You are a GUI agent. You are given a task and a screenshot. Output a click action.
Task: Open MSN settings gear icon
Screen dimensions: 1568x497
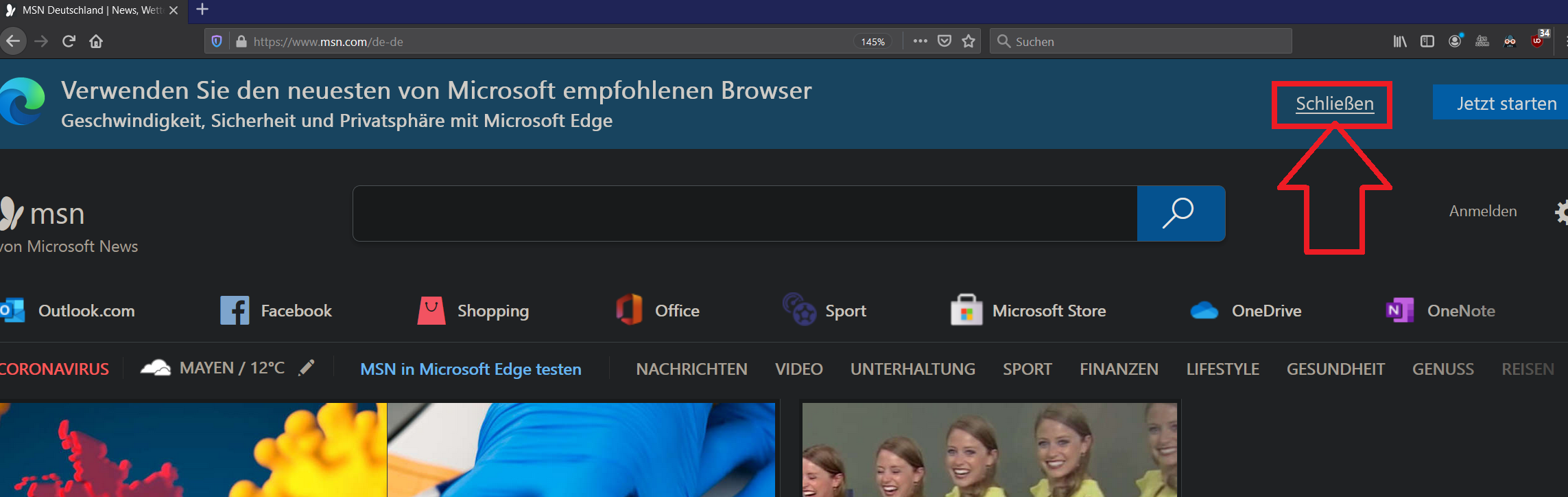1561,212
